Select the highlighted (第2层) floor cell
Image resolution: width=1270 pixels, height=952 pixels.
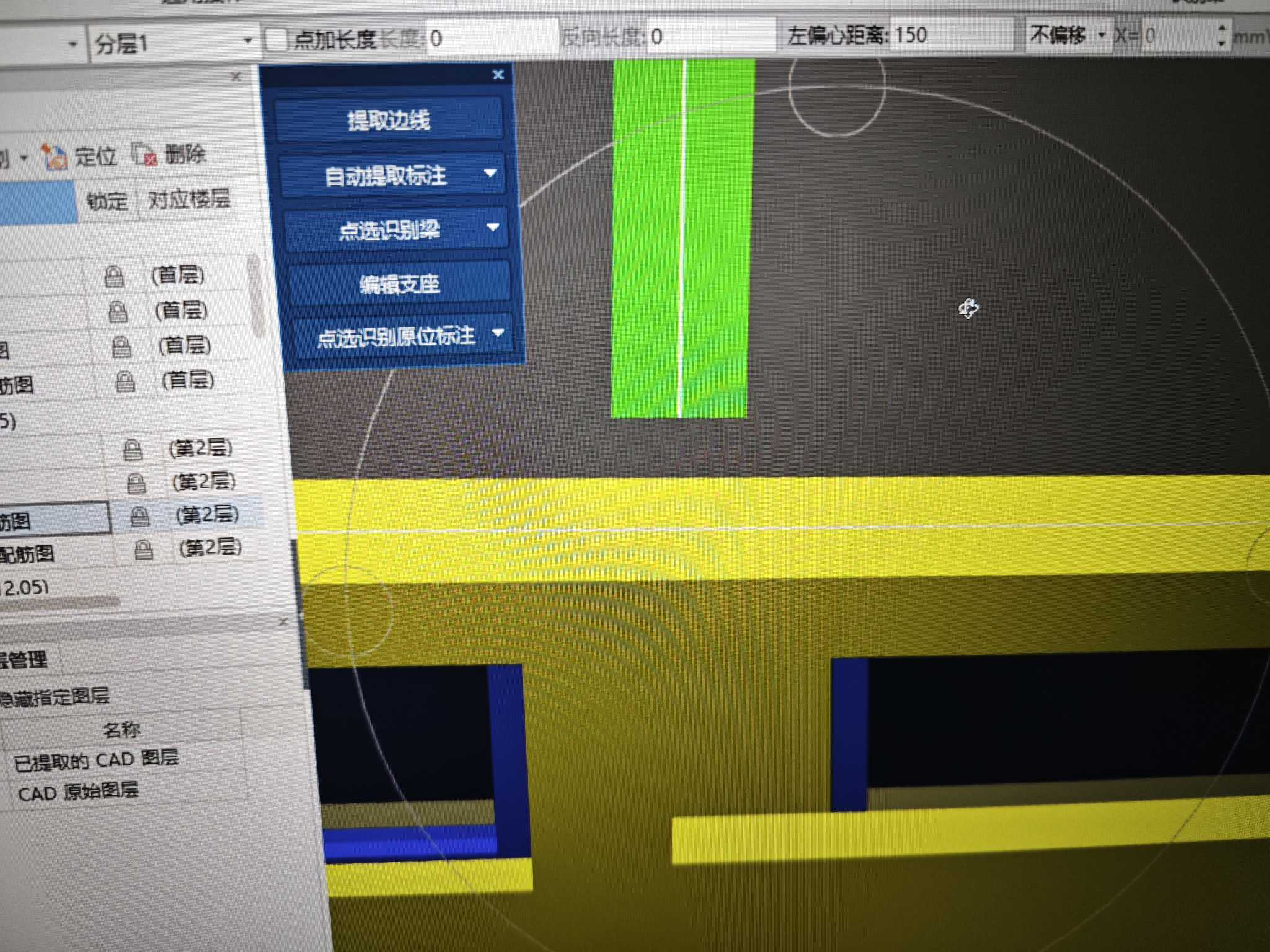(x=207, y=514)
